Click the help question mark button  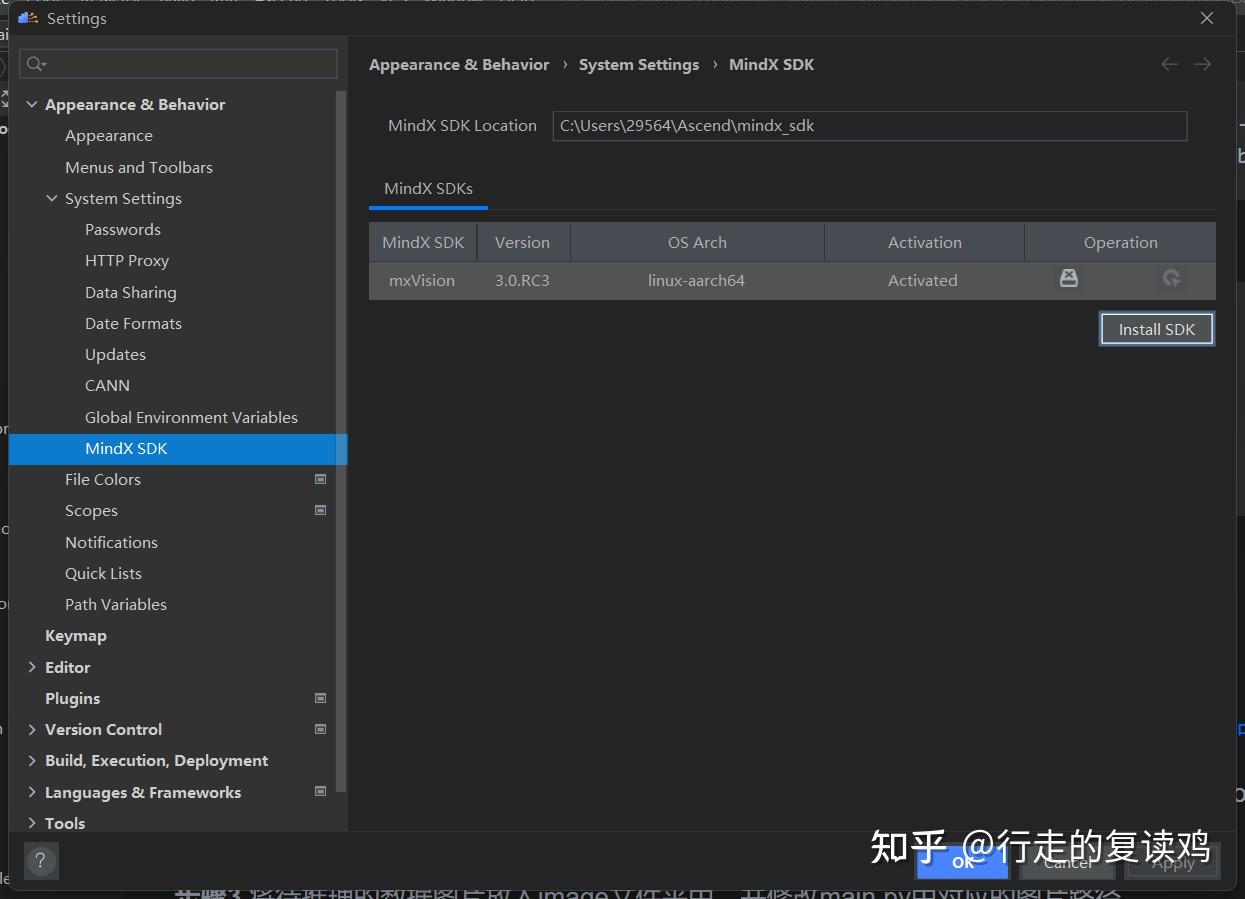(41, 860)
